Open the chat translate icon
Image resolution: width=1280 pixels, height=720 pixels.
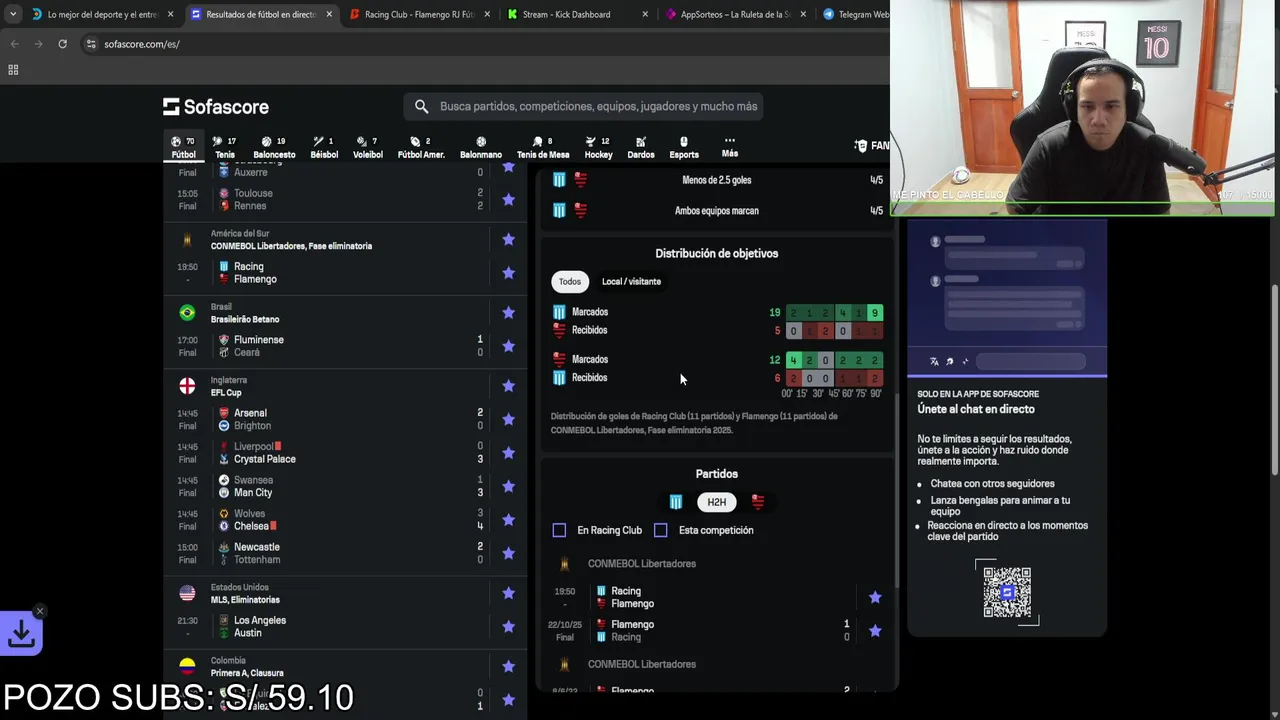coord(934,362)
